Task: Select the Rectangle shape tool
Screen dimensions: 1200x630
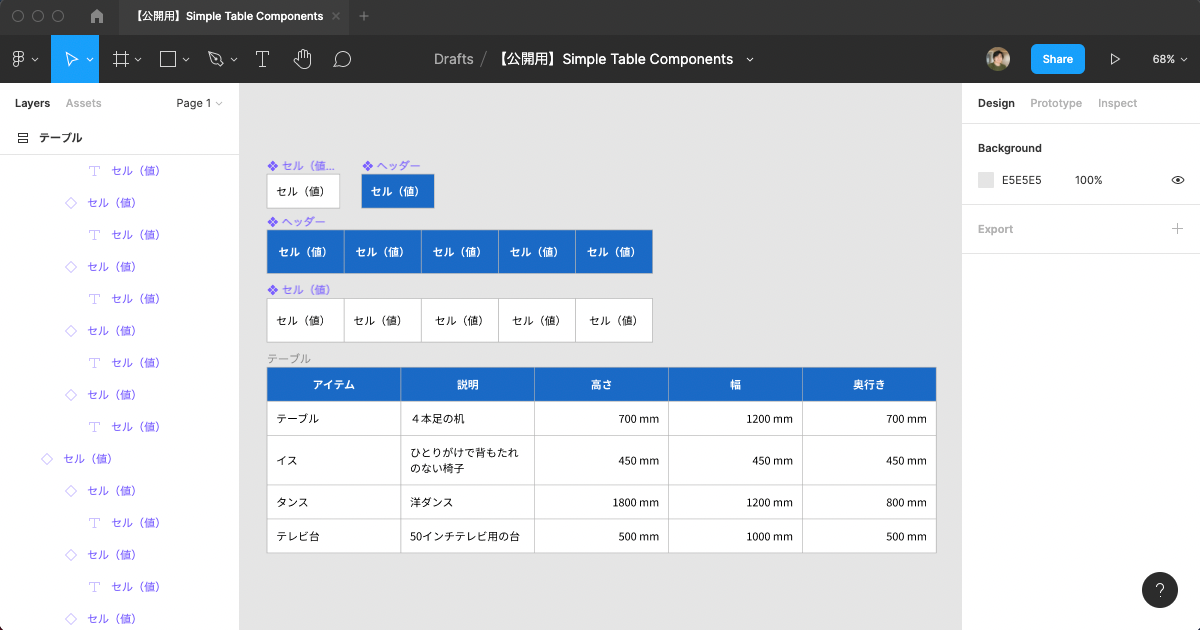Action: click(168, 59)
